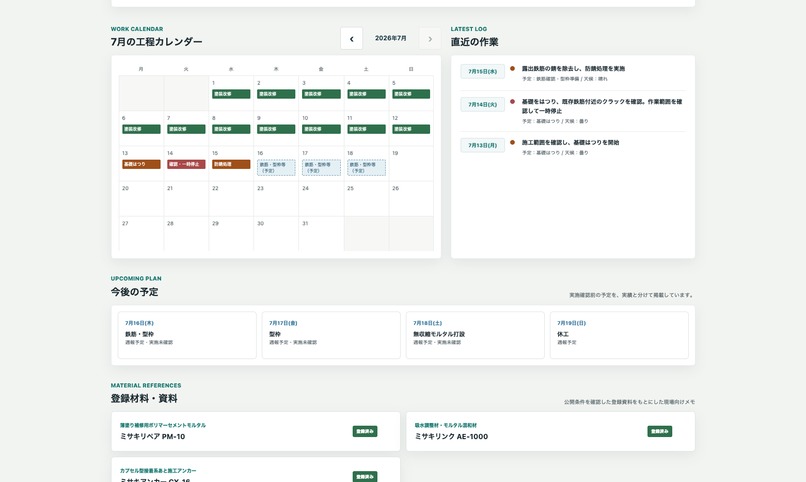Click the 7月の工程カレンダー heading
Screen dimensions: 806x482
pyautogui.click(x=157, y=42)
